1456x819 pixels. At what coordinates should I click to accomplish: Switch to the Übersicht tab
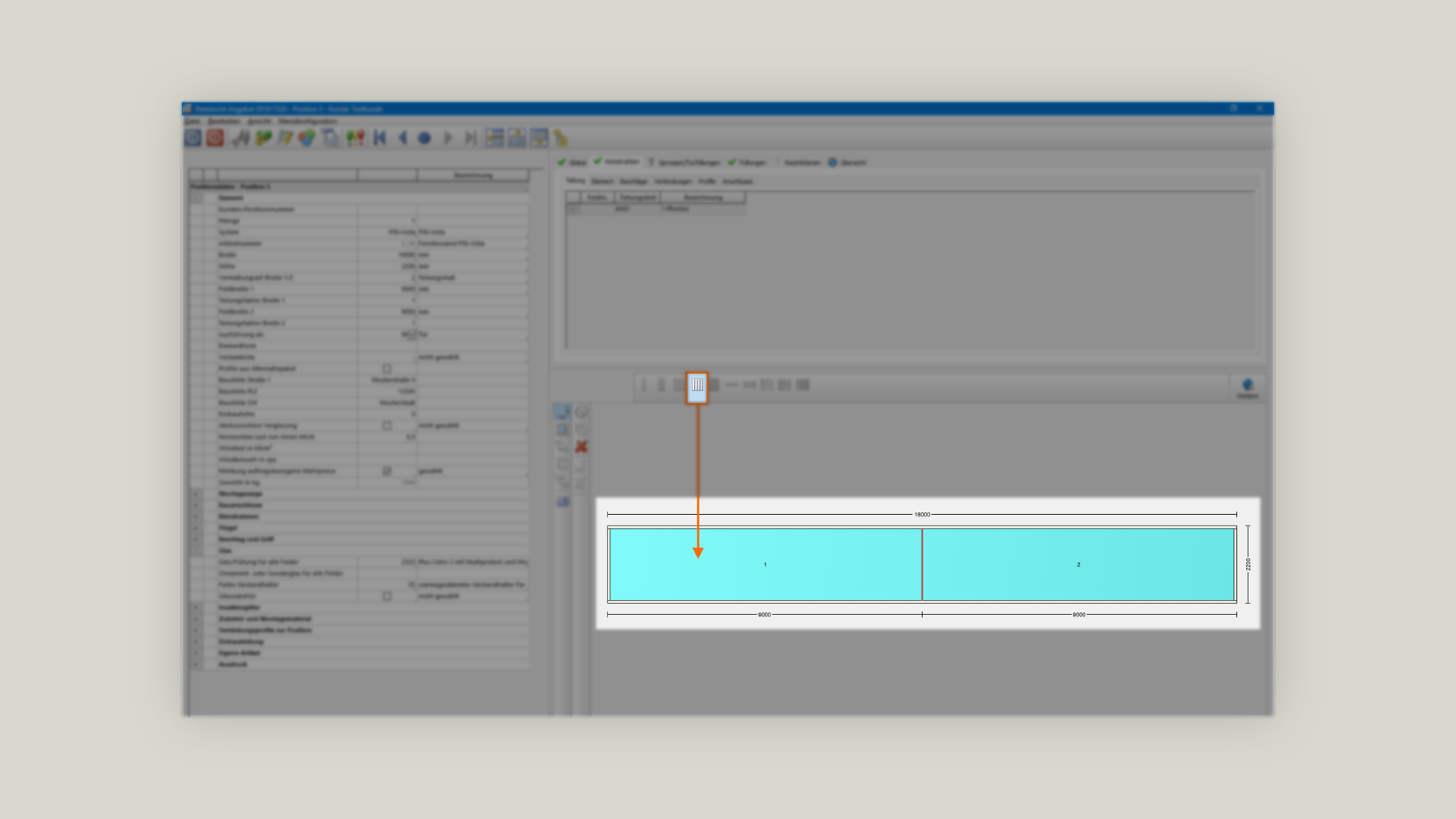point(847,162)
